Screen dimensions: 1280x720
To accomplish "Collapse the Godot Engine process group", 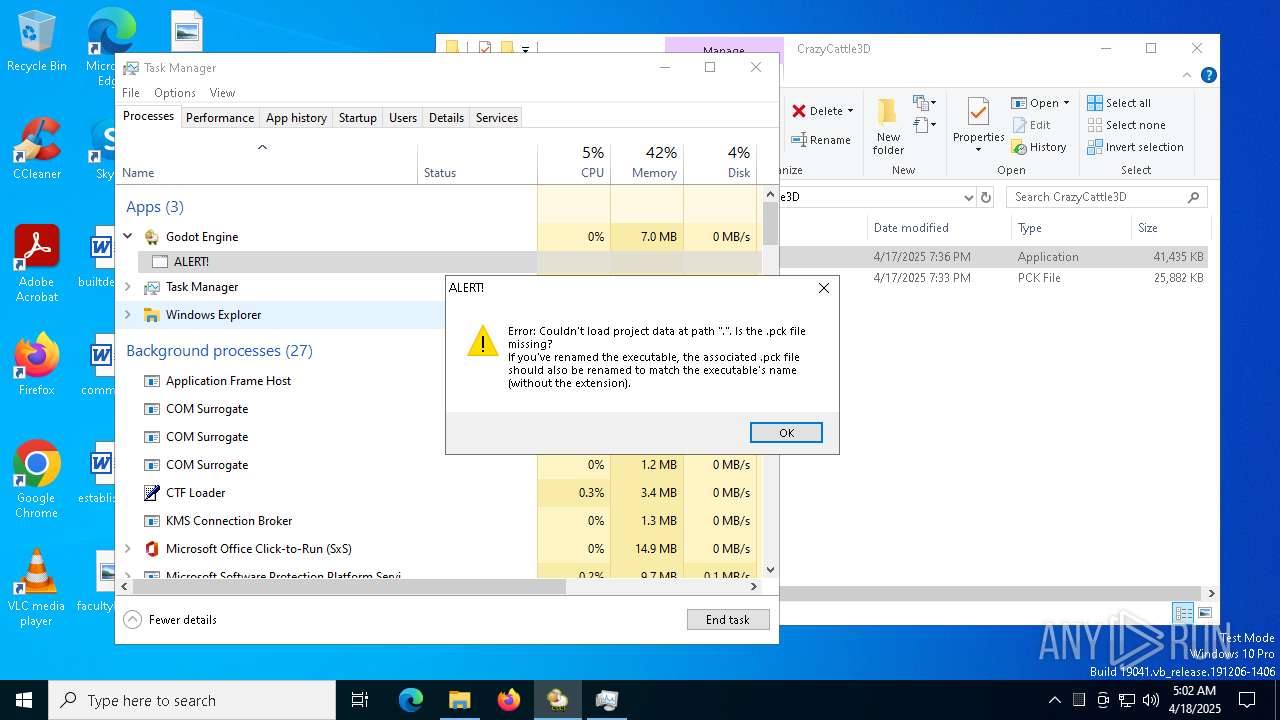I will click(x=128, y=237).
